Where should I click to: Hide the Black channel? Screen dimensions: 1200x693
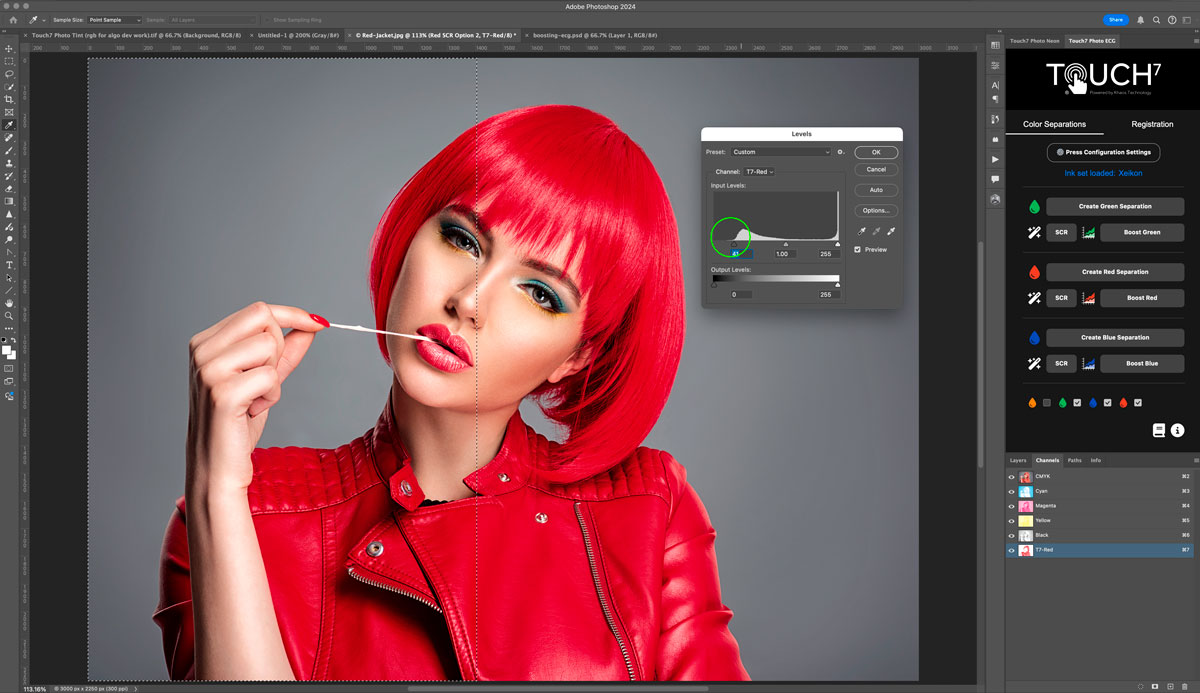point(1011,535)
